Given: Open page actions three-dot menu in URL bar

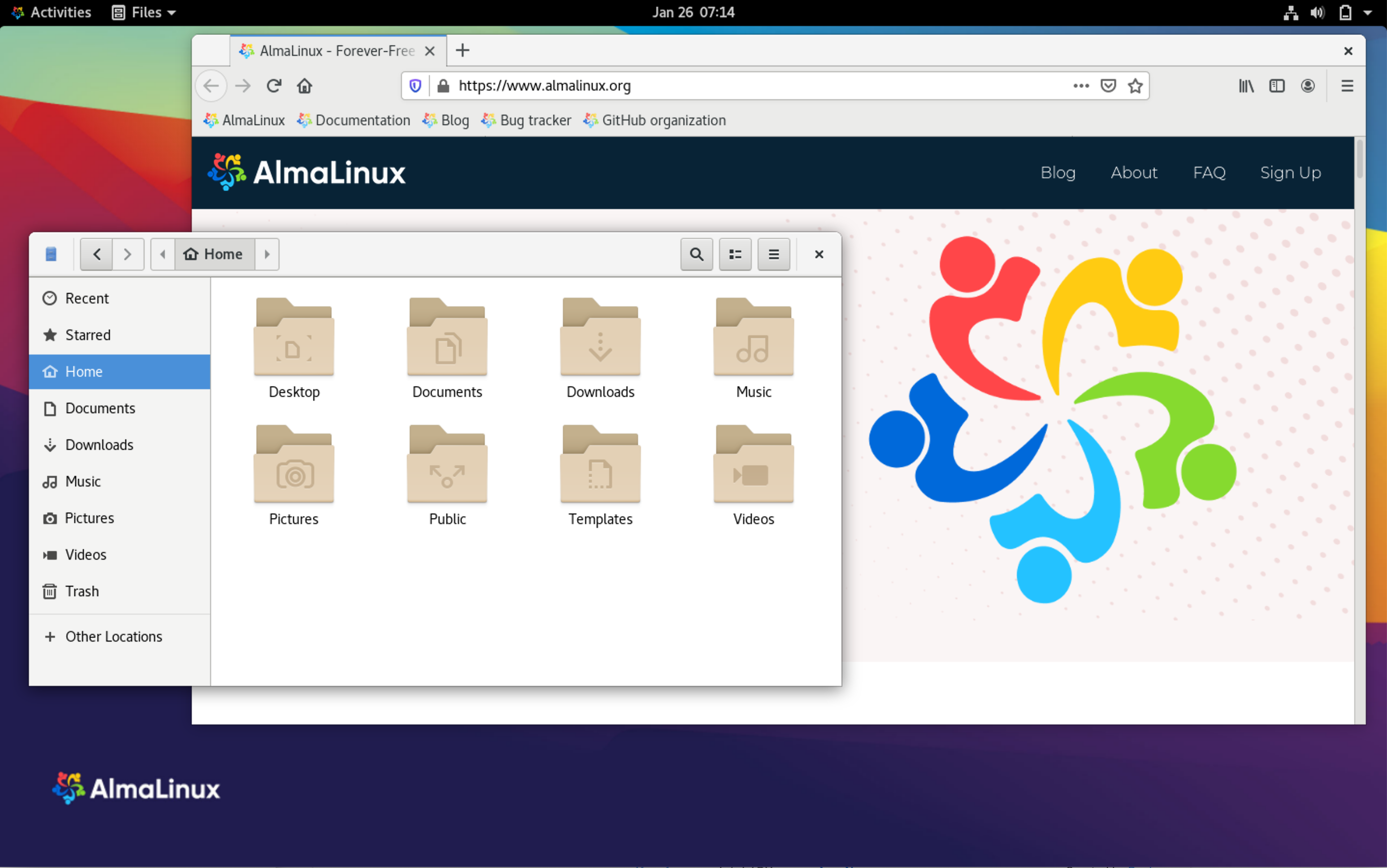Looking at the screenshot, I should 1081,86.
